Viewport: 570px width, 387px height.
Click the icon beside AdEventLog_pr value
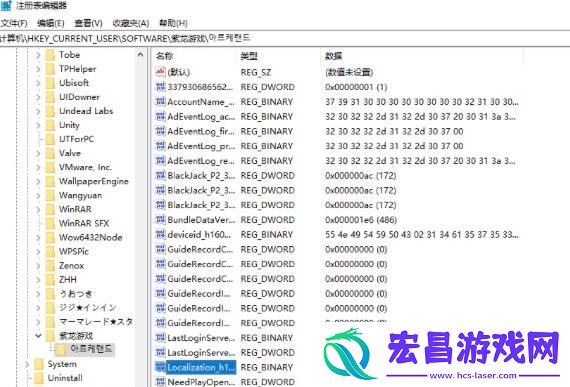coord(160,146)
